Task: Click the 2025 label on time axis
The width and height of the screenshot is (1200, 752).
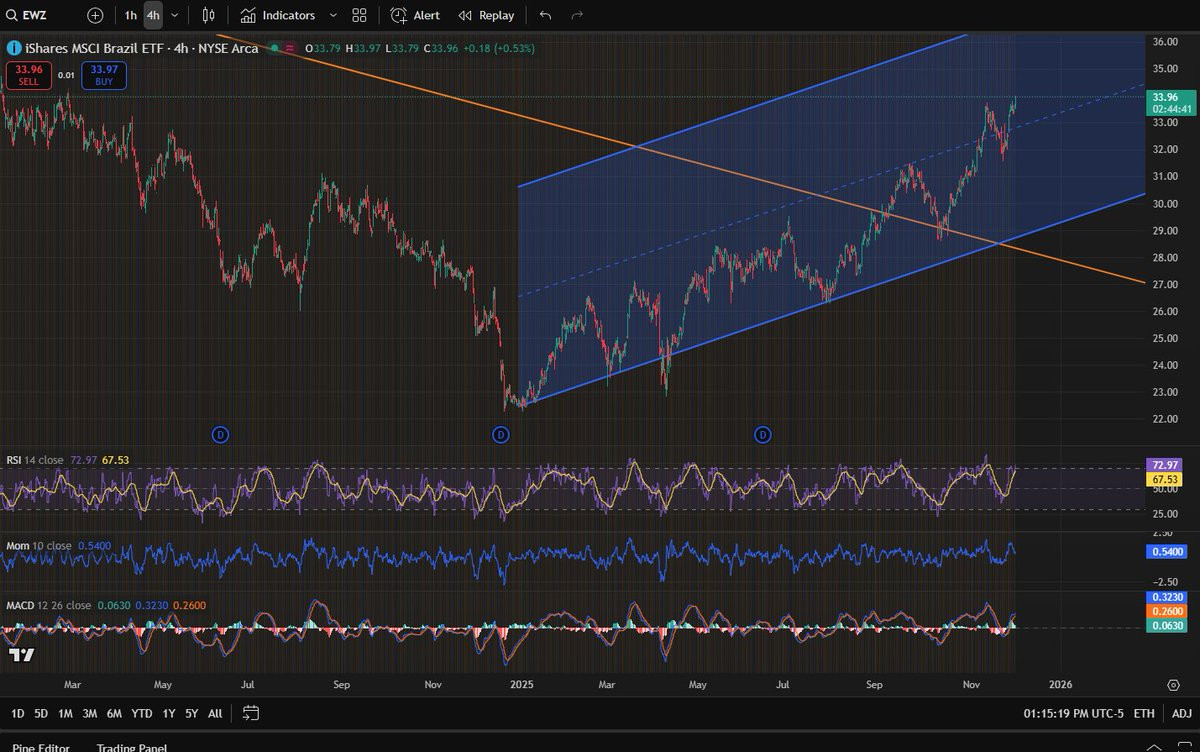Action: point(524,685)
